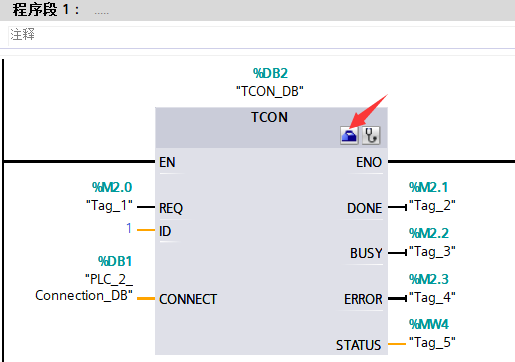Select the "PLC_2_Connection_DB" operand

pyautogui.click(x=84, y=287)
